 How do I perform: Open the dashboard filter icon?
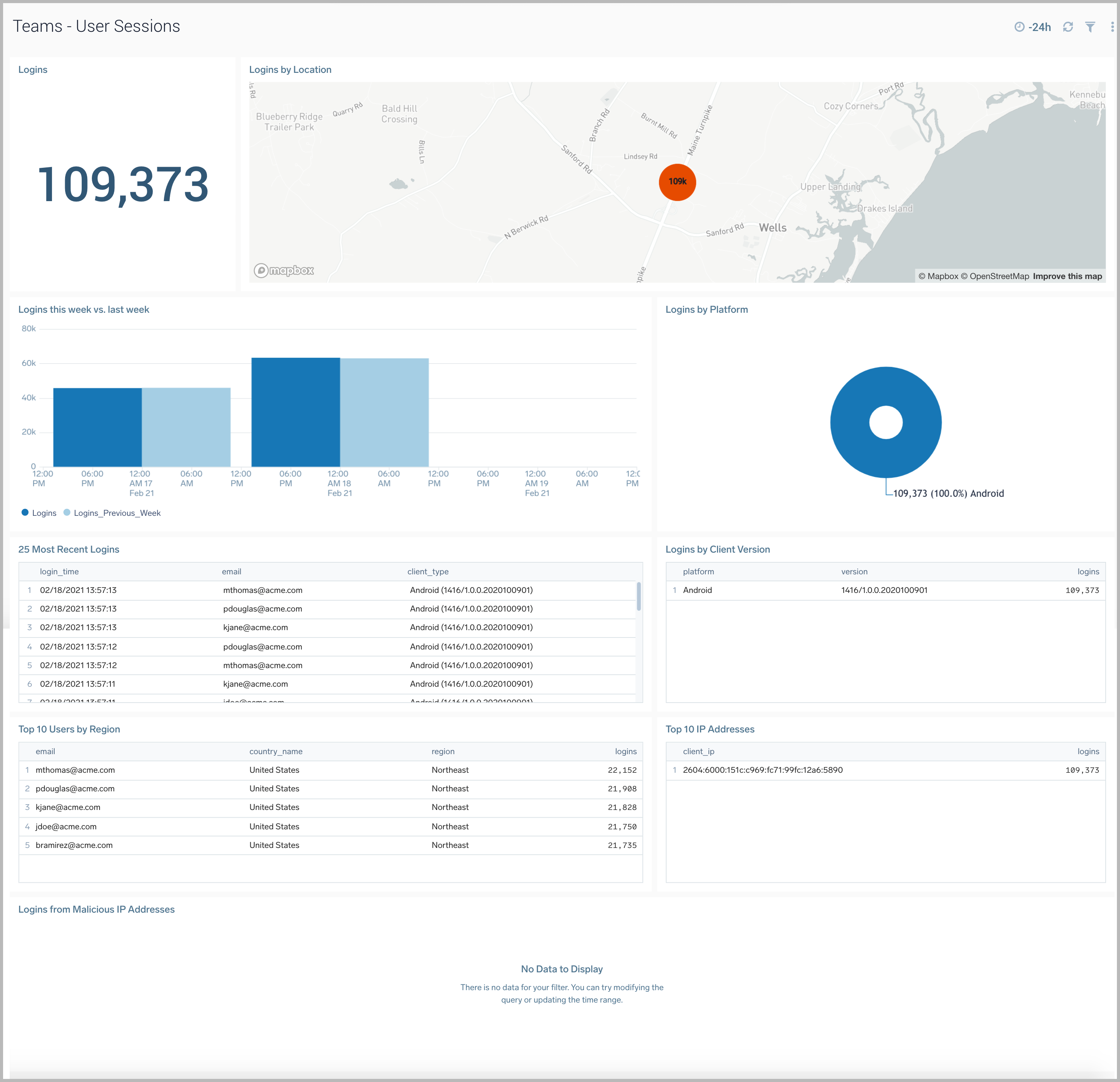coord(1090,27)
